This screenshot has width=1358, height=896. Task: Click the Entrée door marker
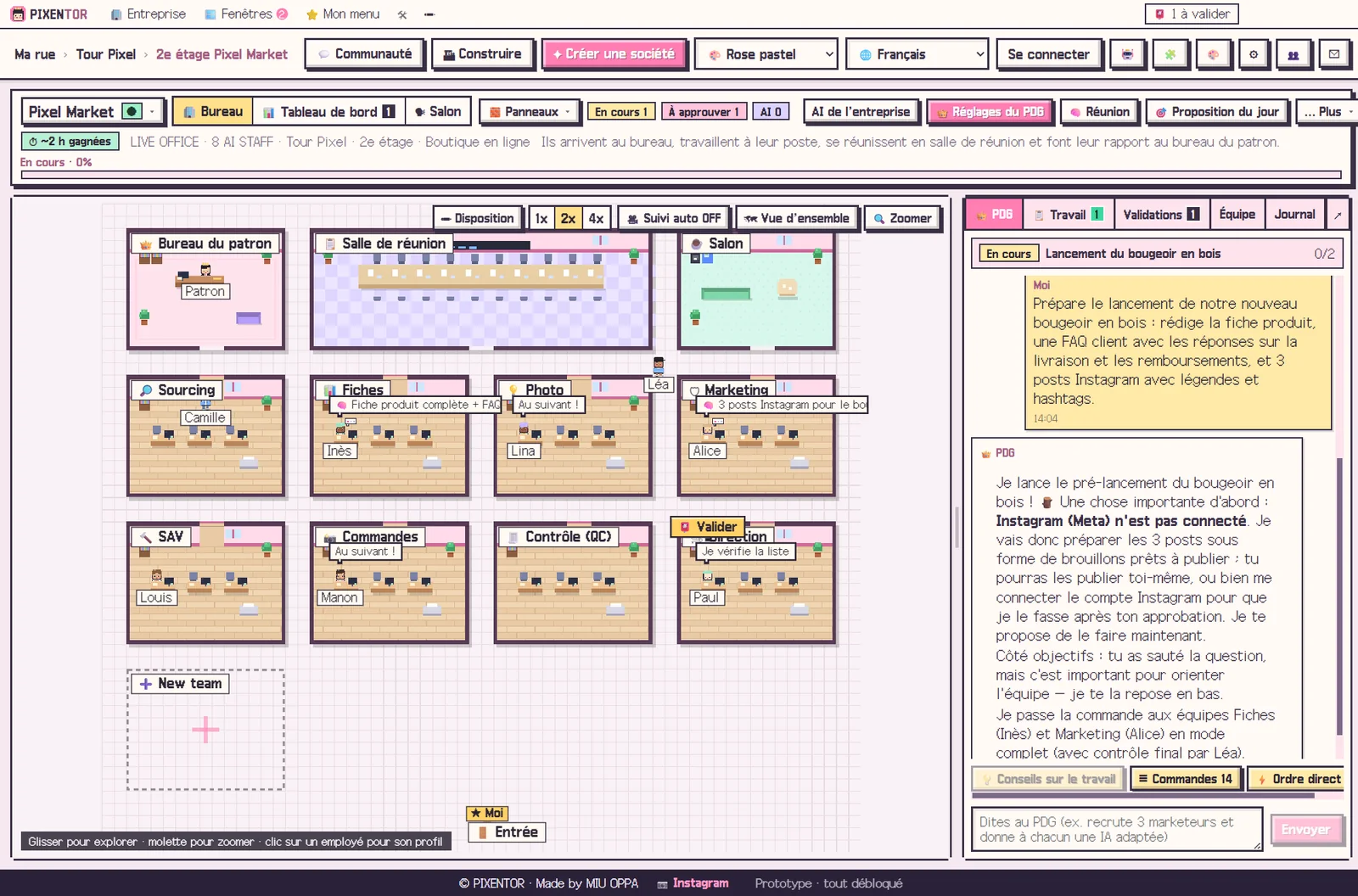pyautogui.click(x=507, y=832)
